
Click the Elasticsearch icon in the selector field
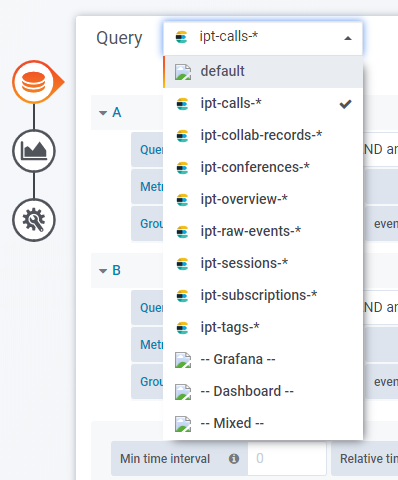[x=181, y=37]
